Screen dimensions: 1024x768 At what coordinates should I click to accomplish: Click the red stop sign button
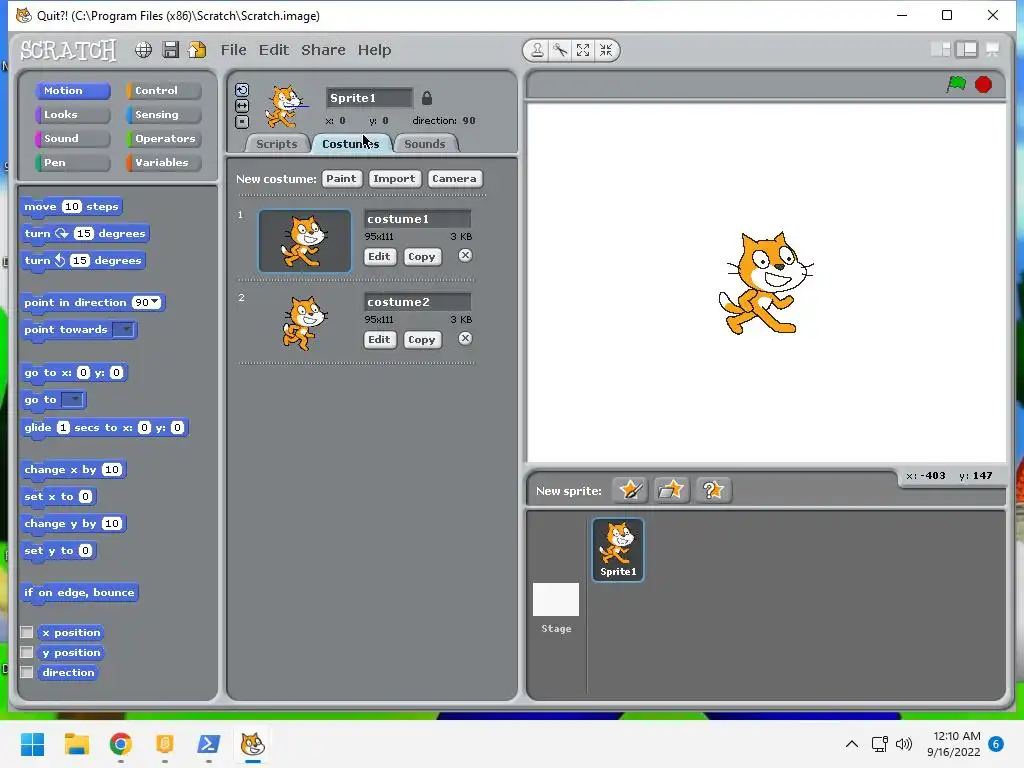tap(984, 84)
